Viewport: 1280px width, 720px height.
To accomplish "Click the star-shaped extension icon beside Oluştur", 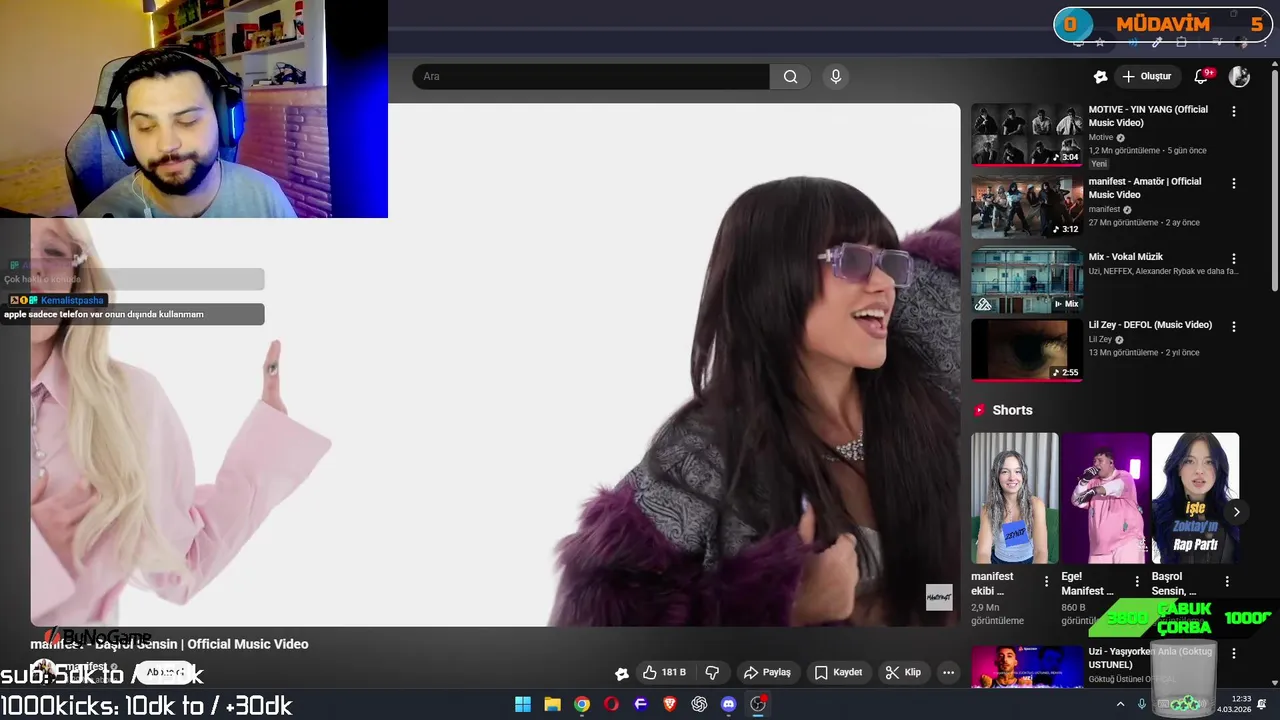I will click(1100, 77).
